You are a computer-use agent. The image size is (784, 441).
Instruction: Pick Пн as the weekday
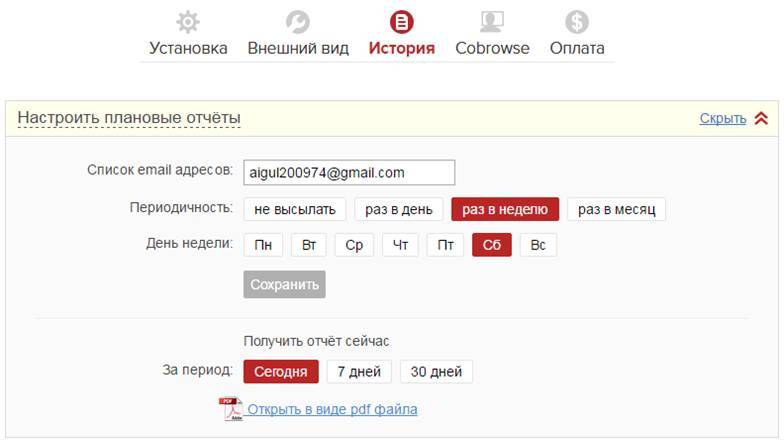[263, 245]
